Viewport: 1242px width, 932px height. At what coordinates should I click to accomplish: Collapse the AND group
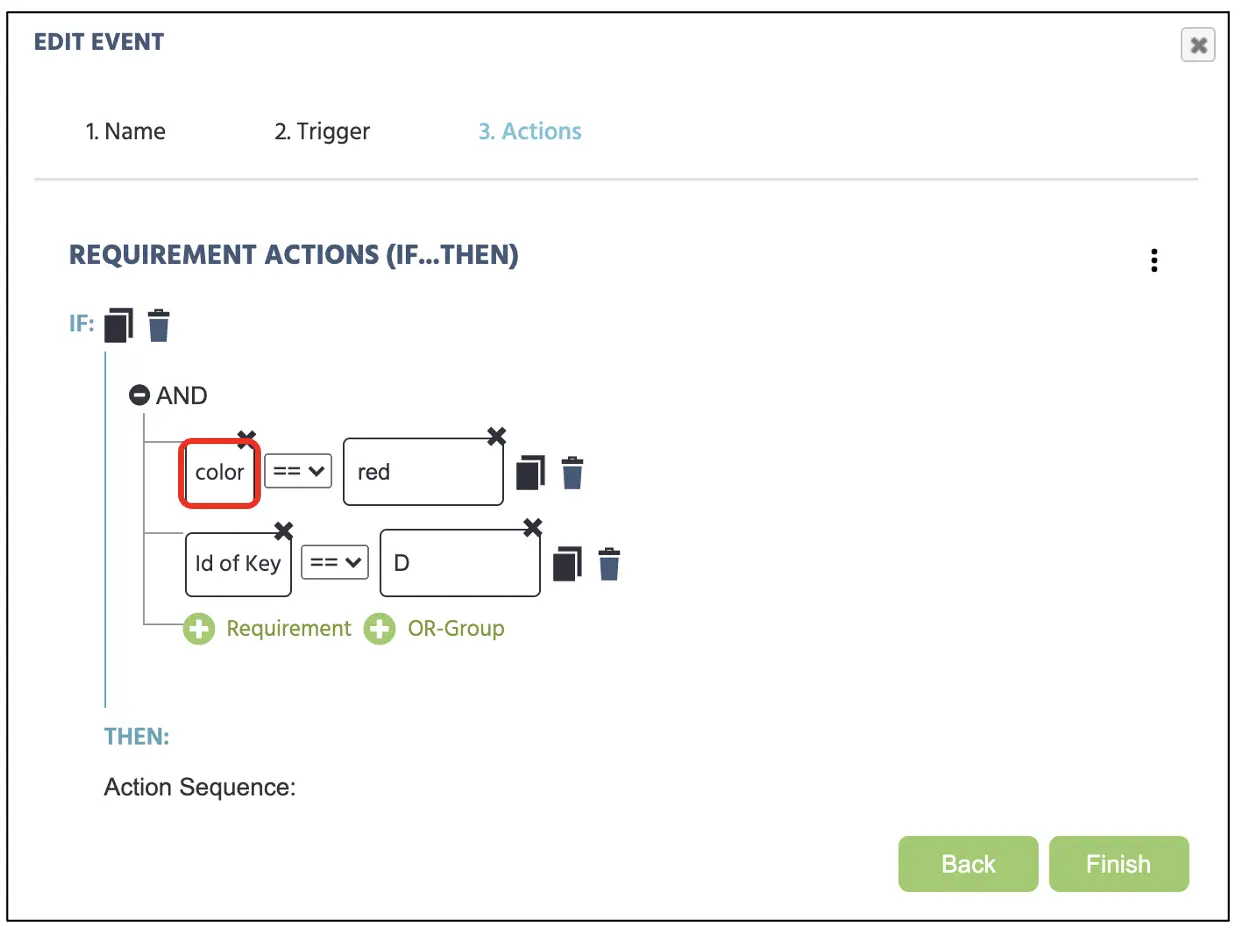click(139, 396)
